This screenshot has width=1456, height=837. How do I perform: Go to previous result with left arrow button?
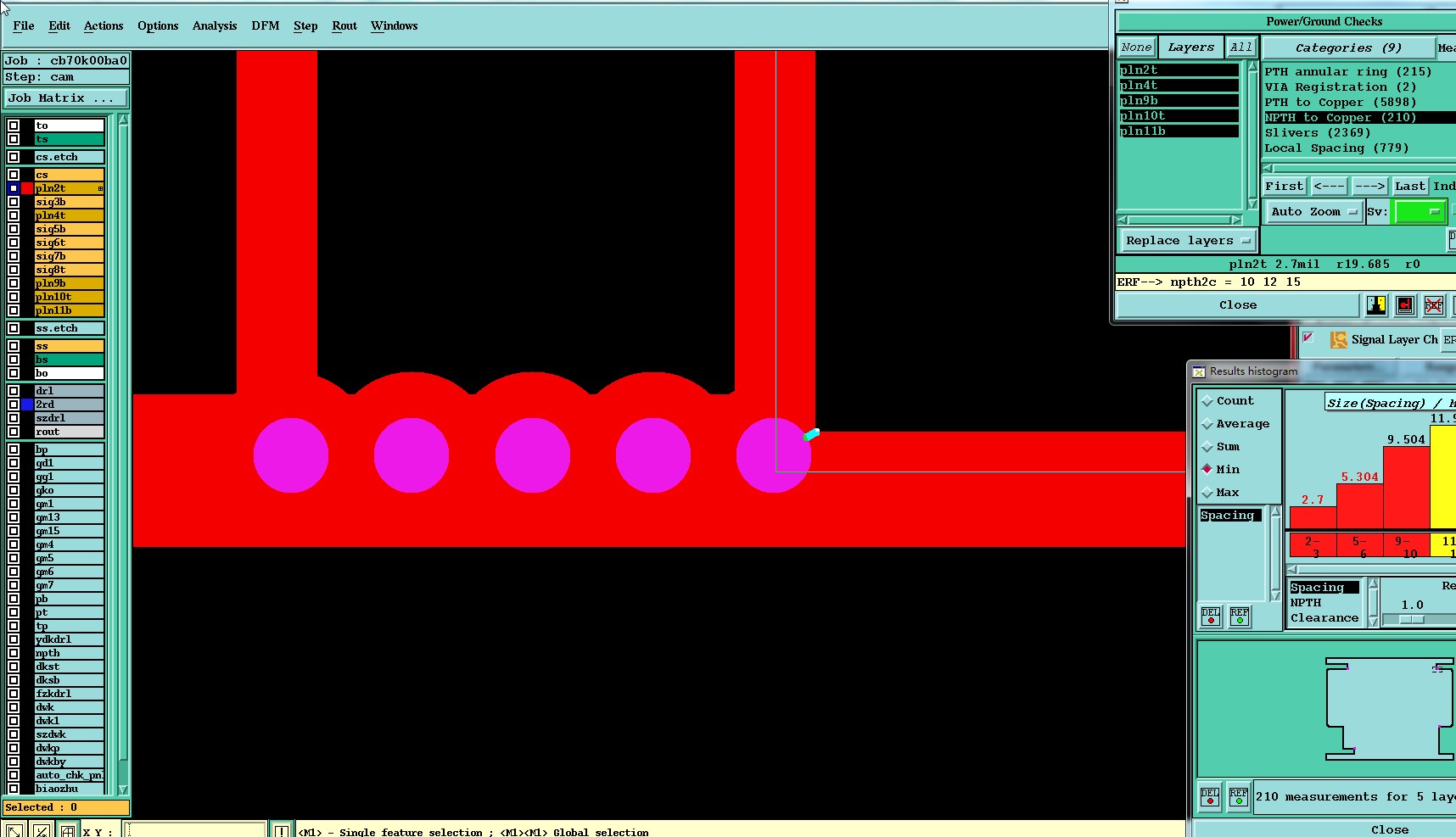[1329, 187]
